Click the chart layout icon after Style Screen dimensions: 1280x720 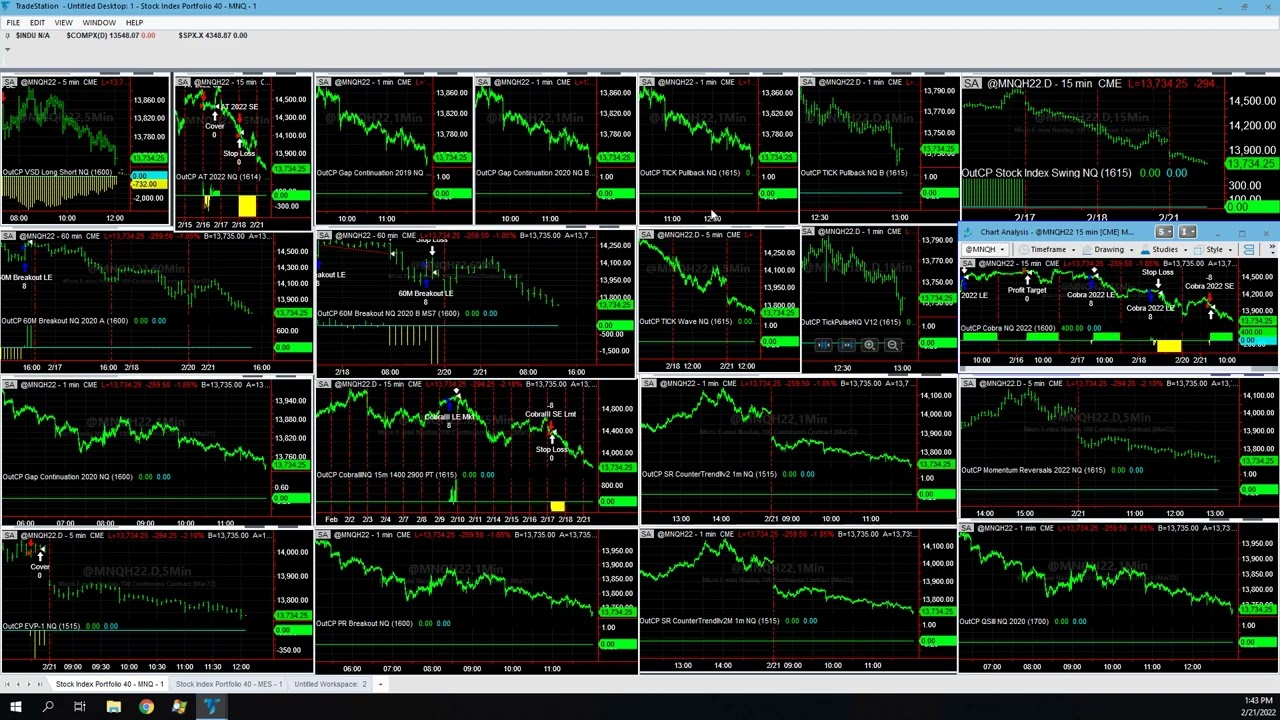1249,250
